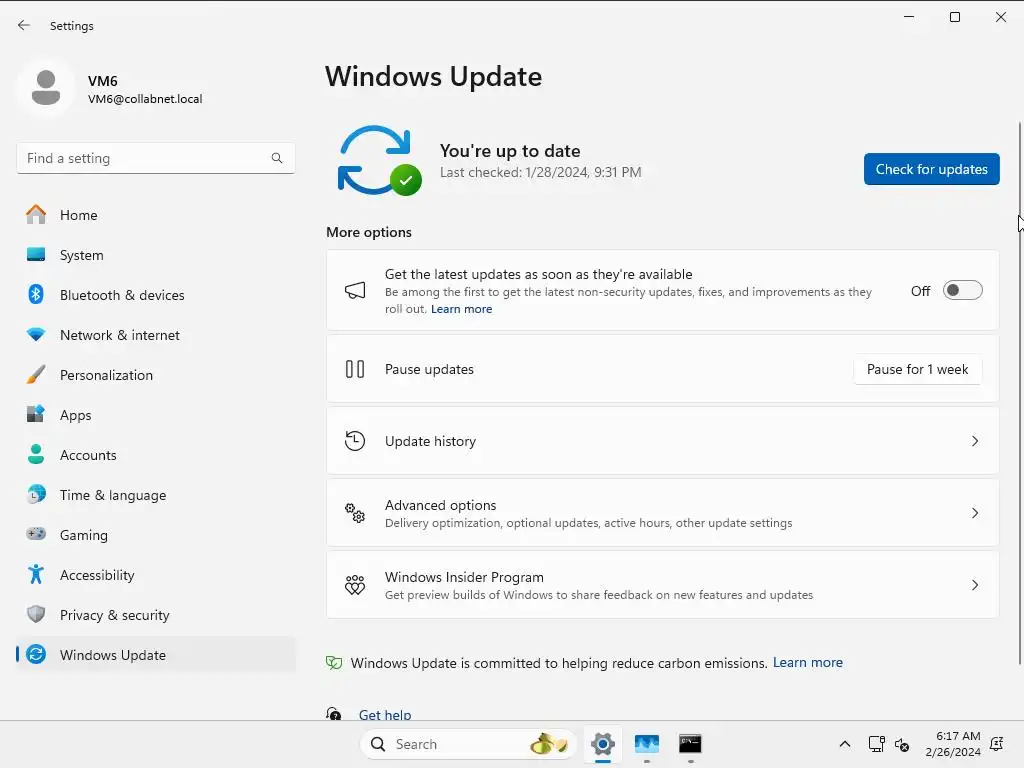Open Learn more about carbon emissions
The height and width of the screenshot is (768, 1024).
point(807,662)
